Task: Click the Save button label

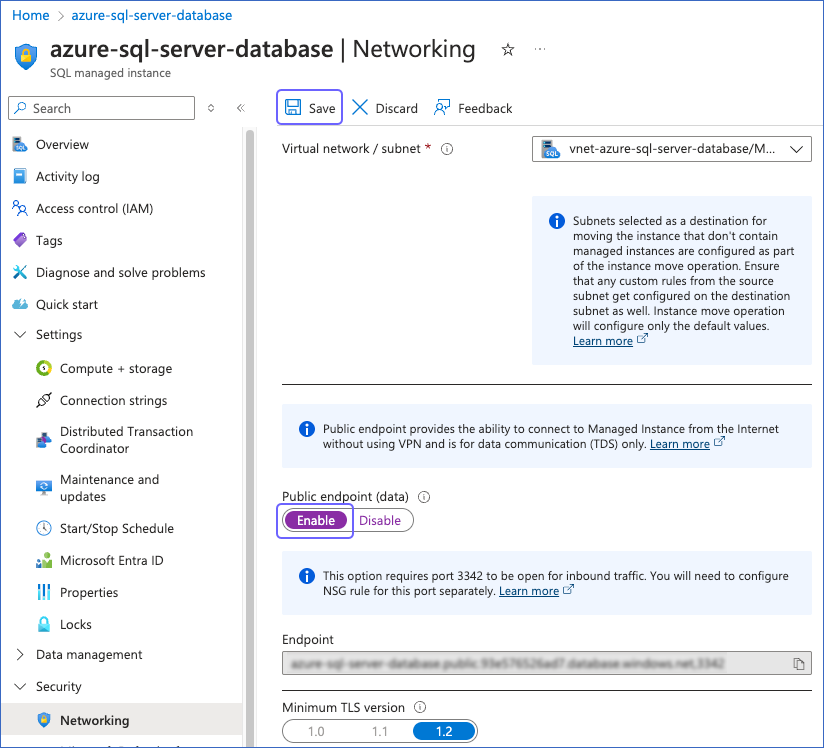Action: (322, 108)
